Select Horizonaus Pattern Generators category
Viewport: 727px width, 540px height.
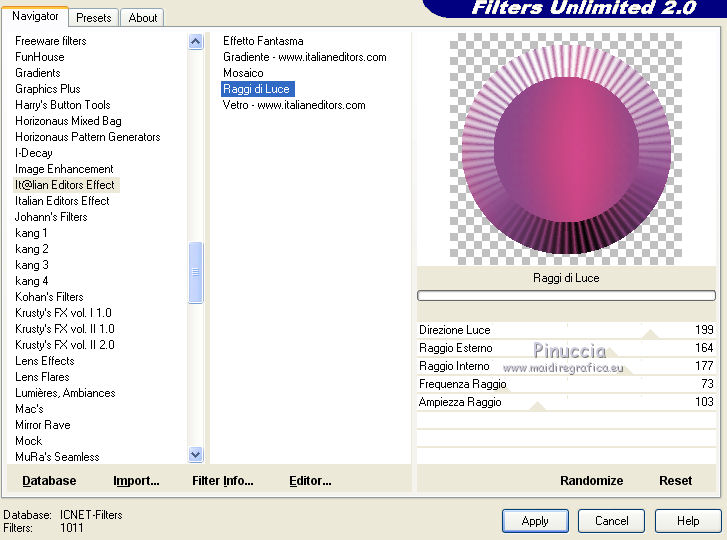[88, 137]
